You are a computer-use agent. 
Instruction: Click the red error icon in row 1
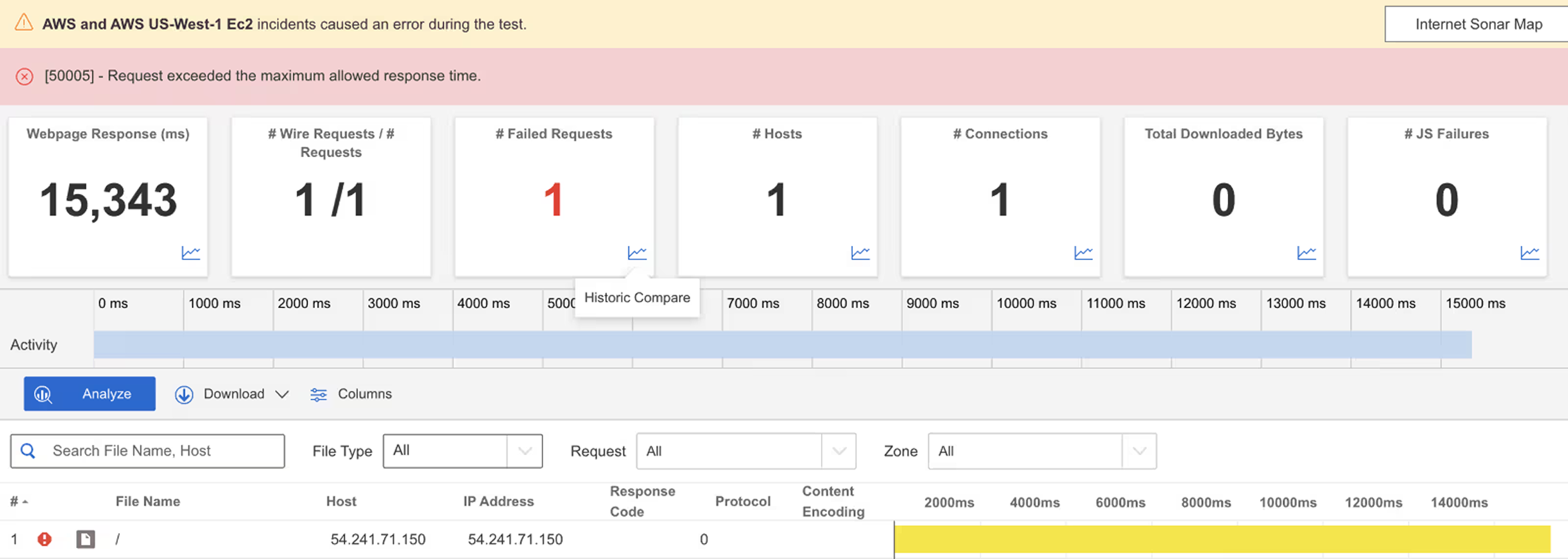click(44, 539)
